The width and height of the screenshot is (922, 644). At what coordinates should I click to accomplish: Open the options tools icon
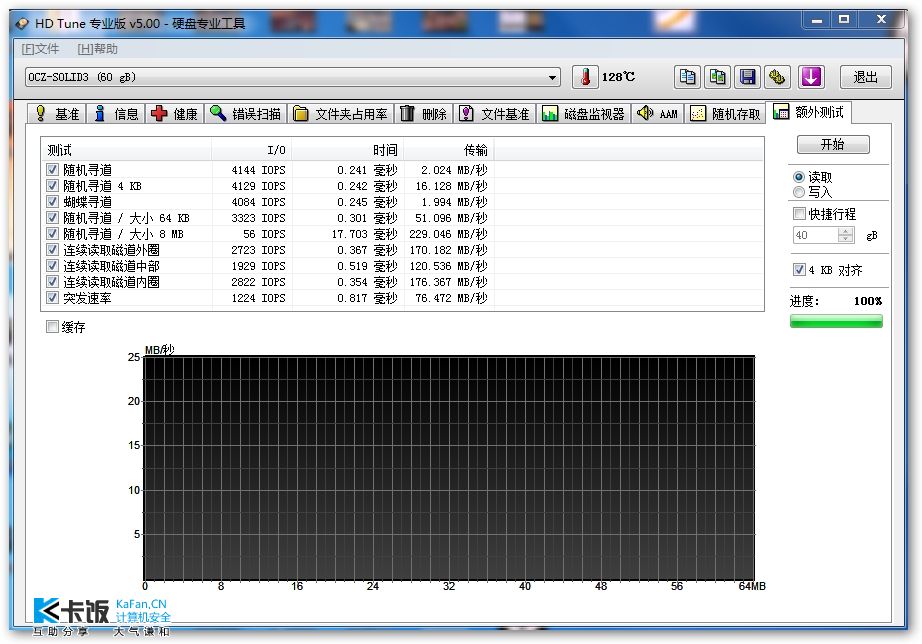pyautogui.click(x=777, y=77)
